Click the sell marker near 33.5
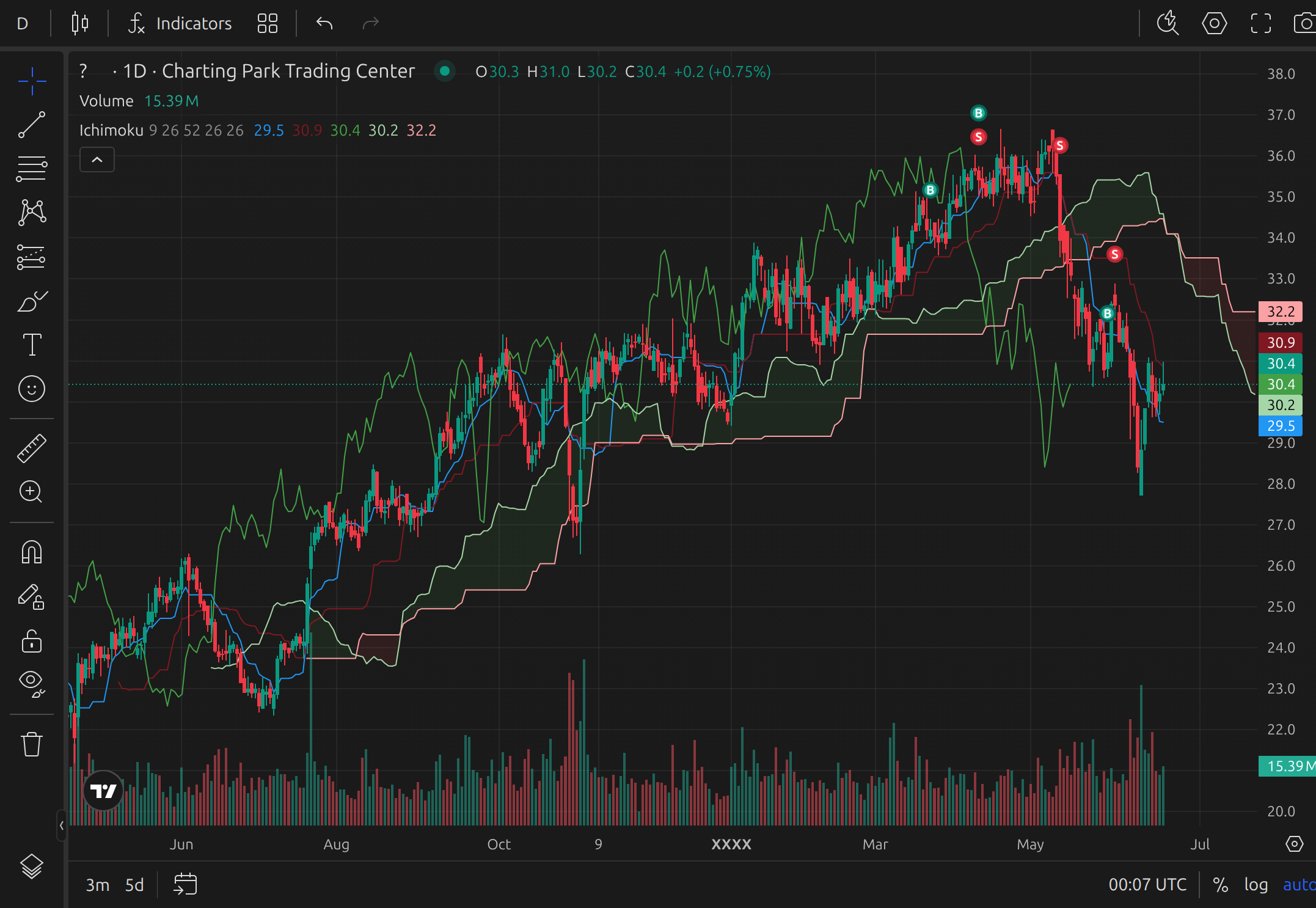 [1114, 254]
